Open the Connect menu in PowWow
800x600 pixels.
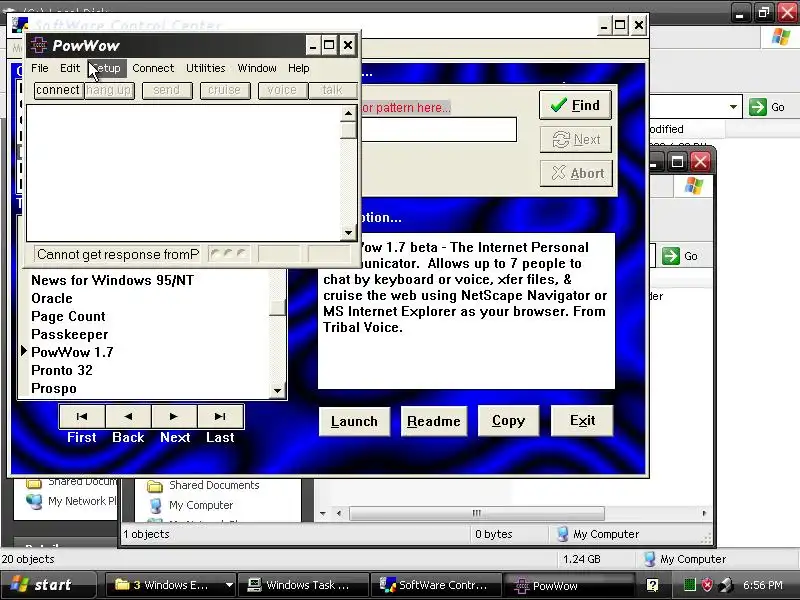[153, 68]
